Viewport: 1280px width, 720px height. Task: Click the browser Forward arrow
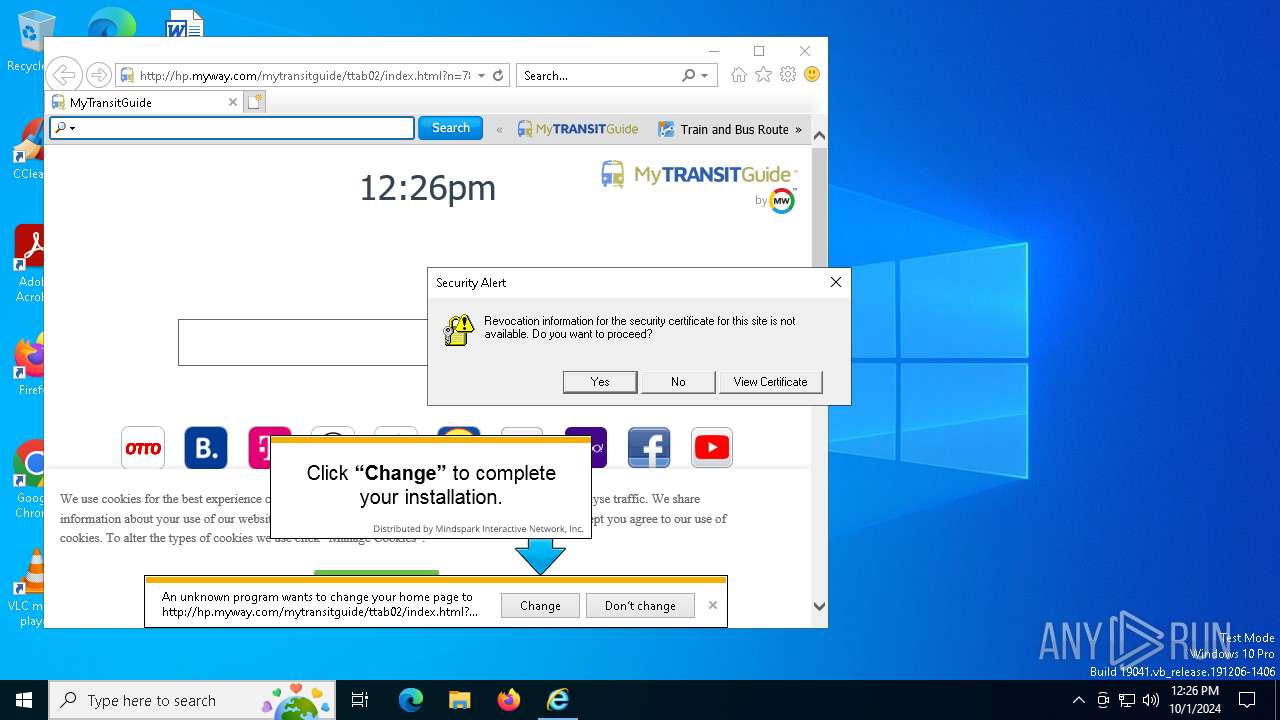click(98, 75)
